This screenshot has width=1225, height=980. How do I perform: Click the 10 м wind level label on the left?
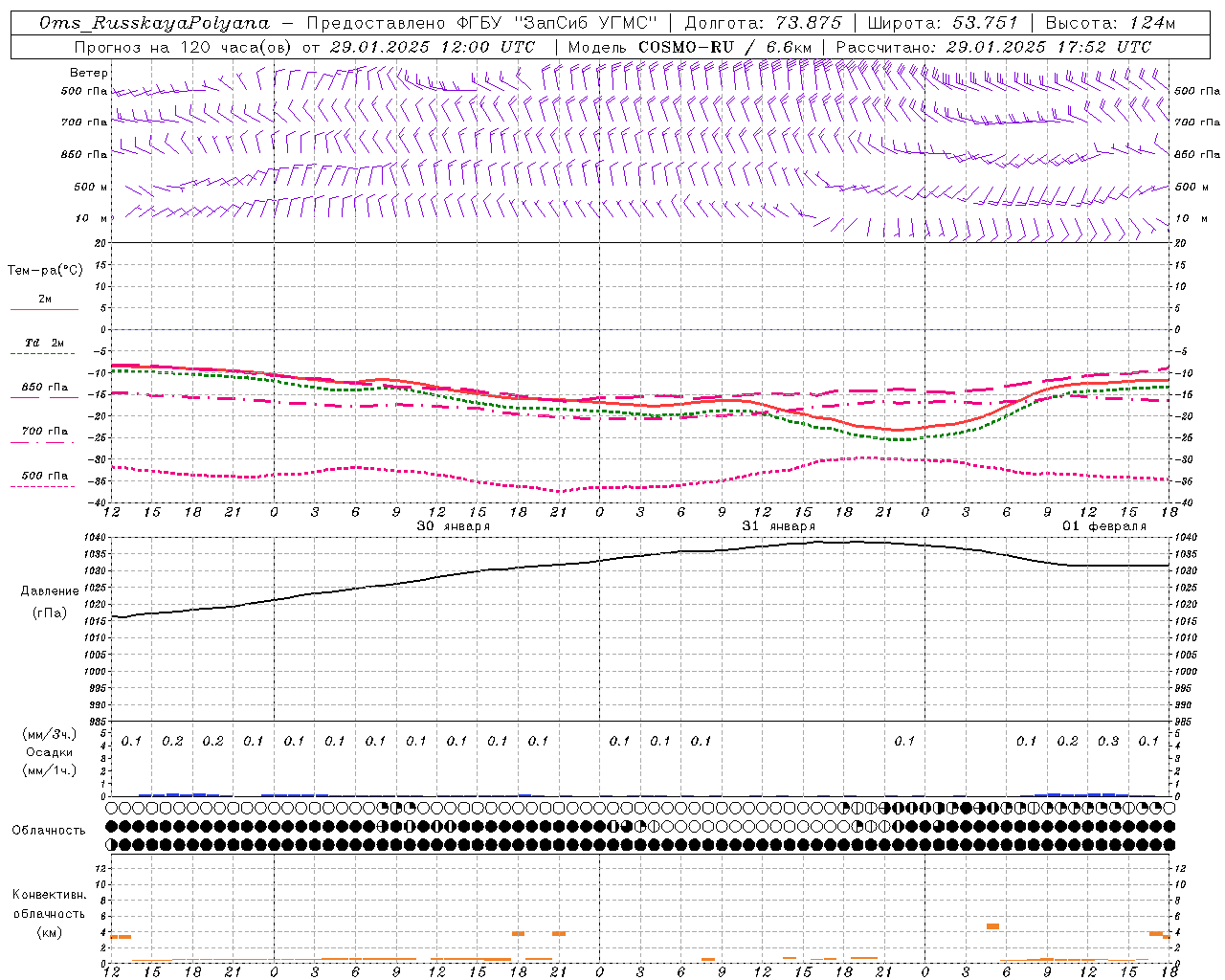(x=92, y=218)
